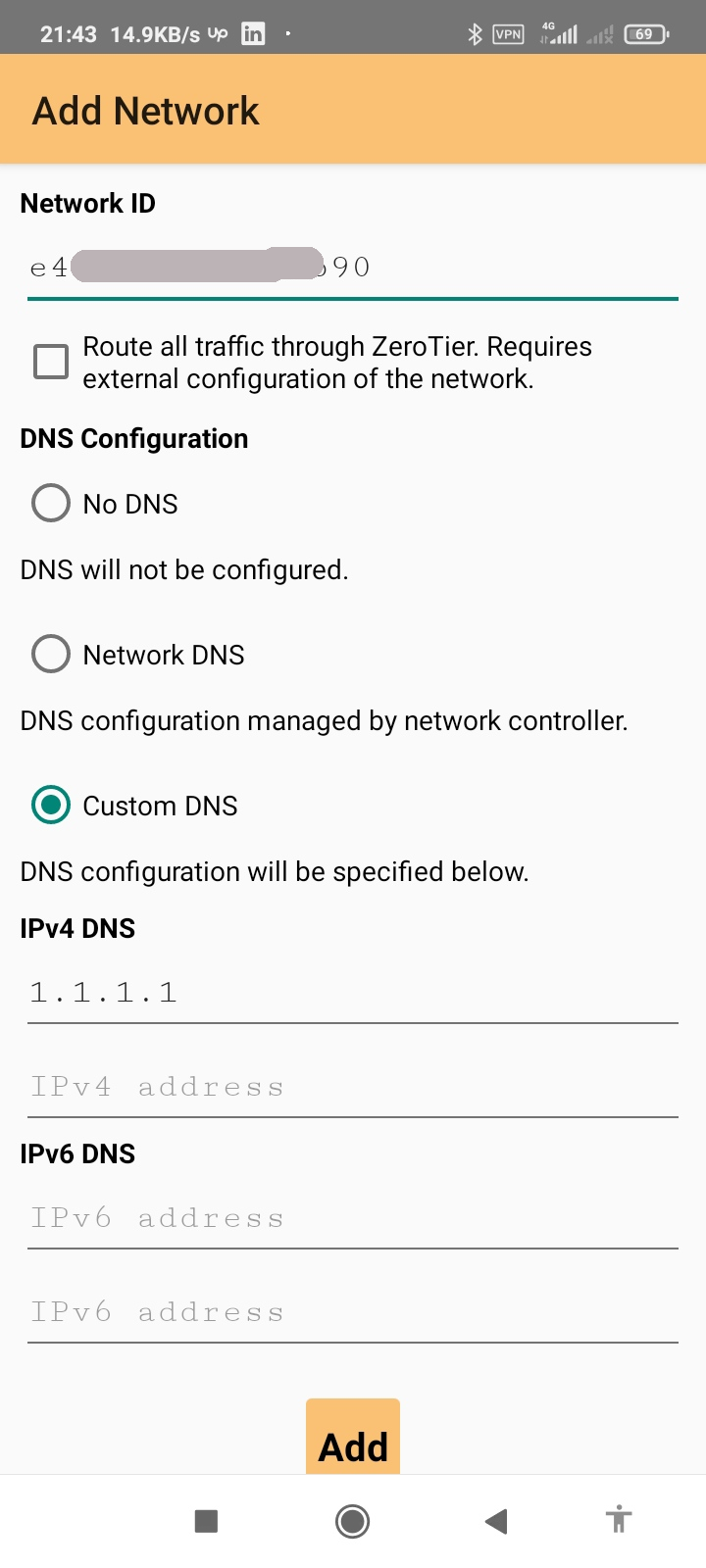Tap the Android back navigation triangle

496,1521
